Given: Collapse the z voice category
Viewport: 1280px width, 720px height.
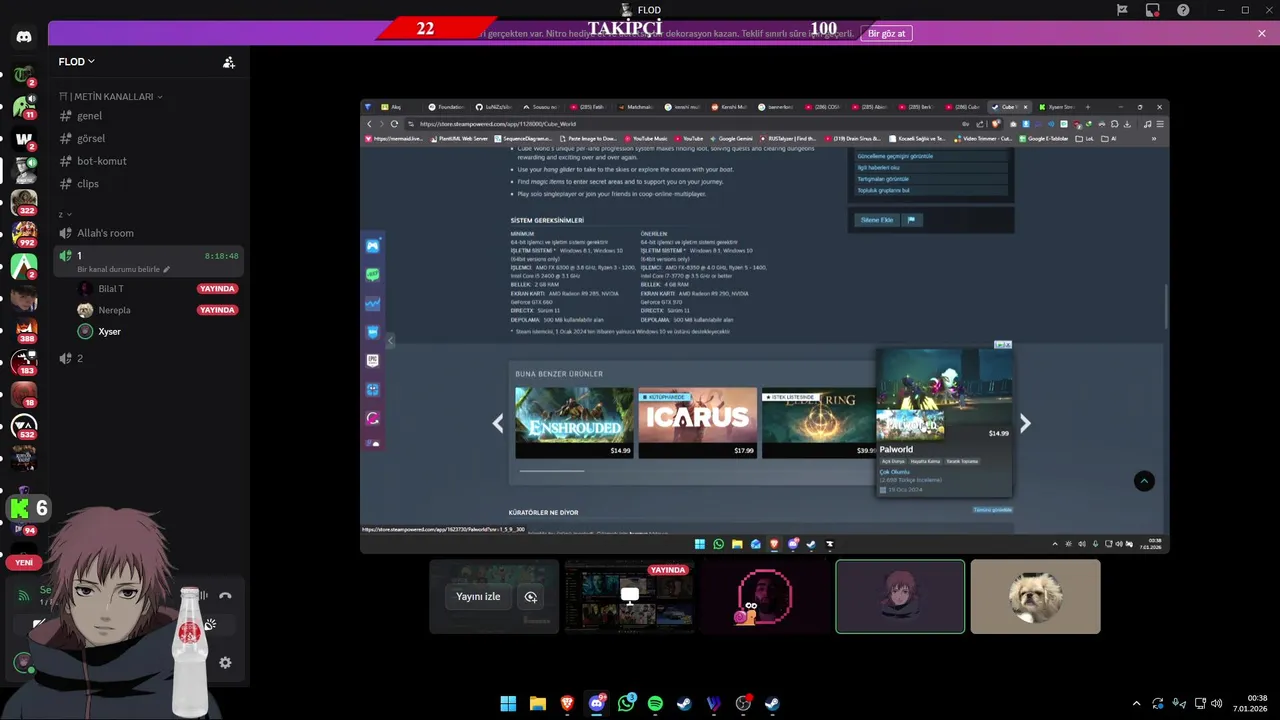Looking at the screenshot, I should (x=64, y=214).
